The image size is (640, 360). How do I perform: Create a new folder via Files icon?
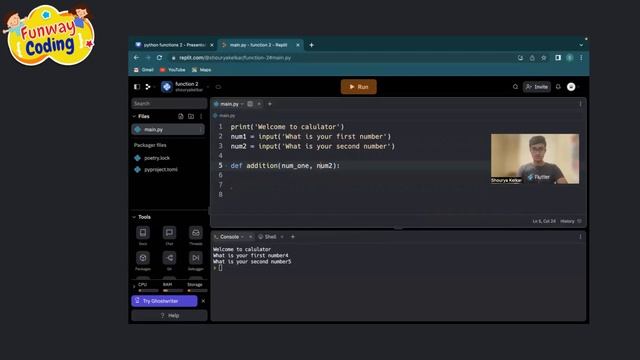(x=191, y=116)
